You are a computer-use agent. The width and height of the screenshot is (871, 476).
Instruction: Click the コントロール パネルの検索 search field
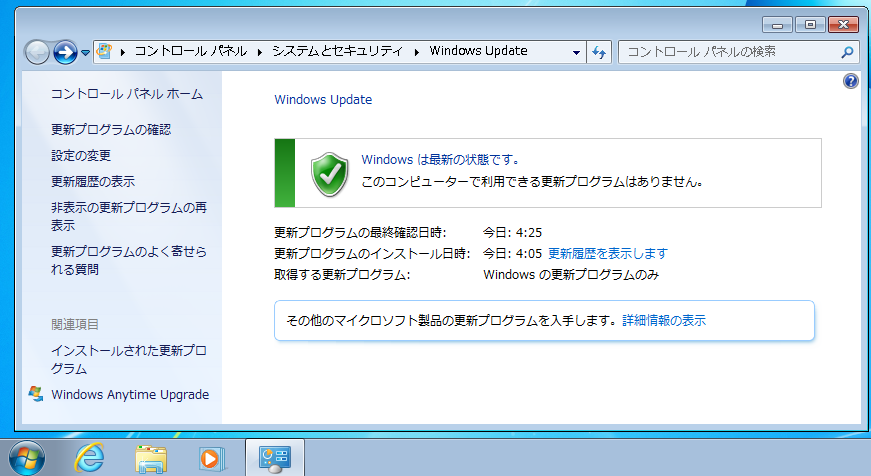(x=738, y=52)
